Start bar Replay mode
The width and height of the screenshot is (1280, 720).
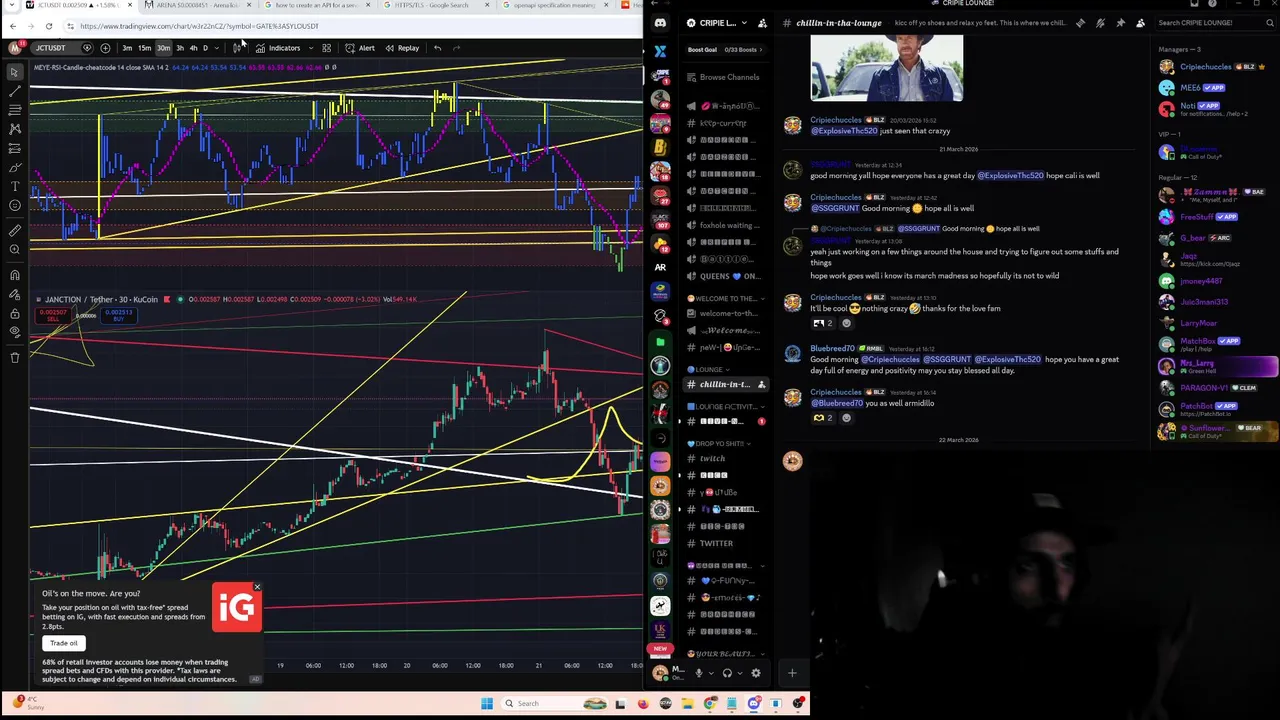(x=402, y=48)
